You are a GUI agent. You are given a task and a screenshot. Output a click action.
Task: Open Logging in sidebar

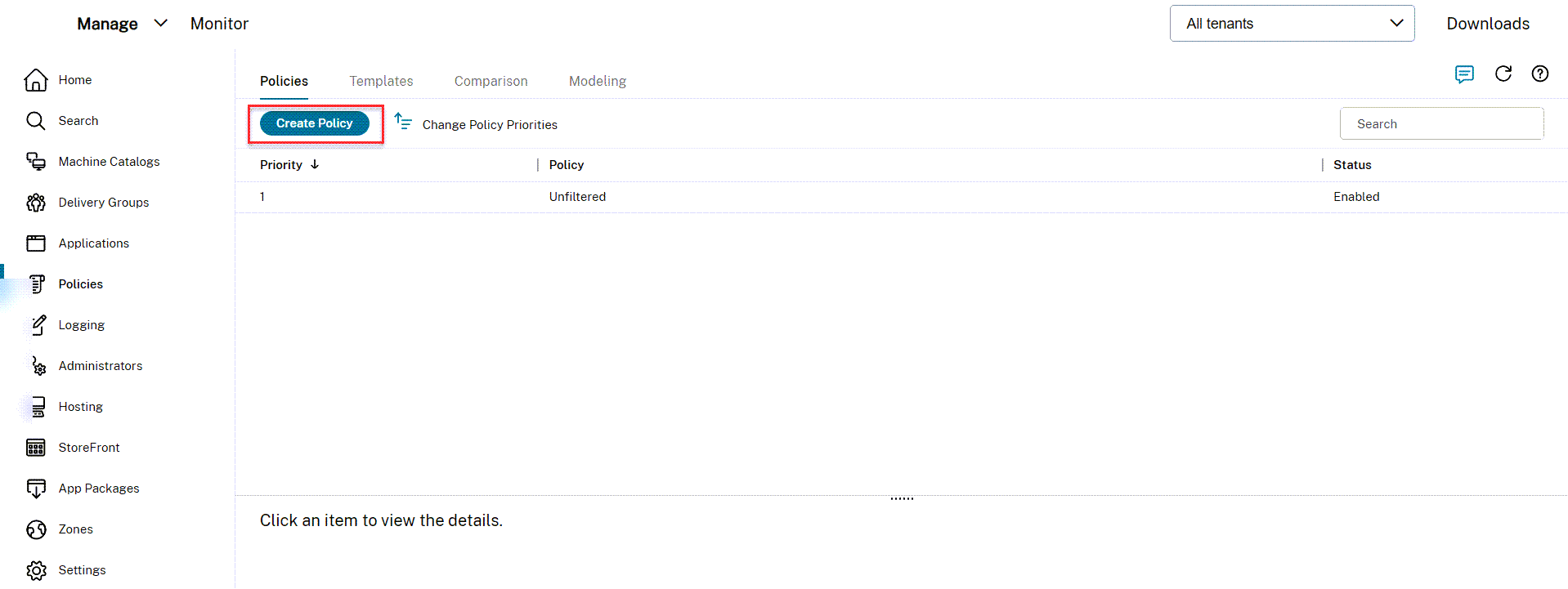(x=81, y=325)
